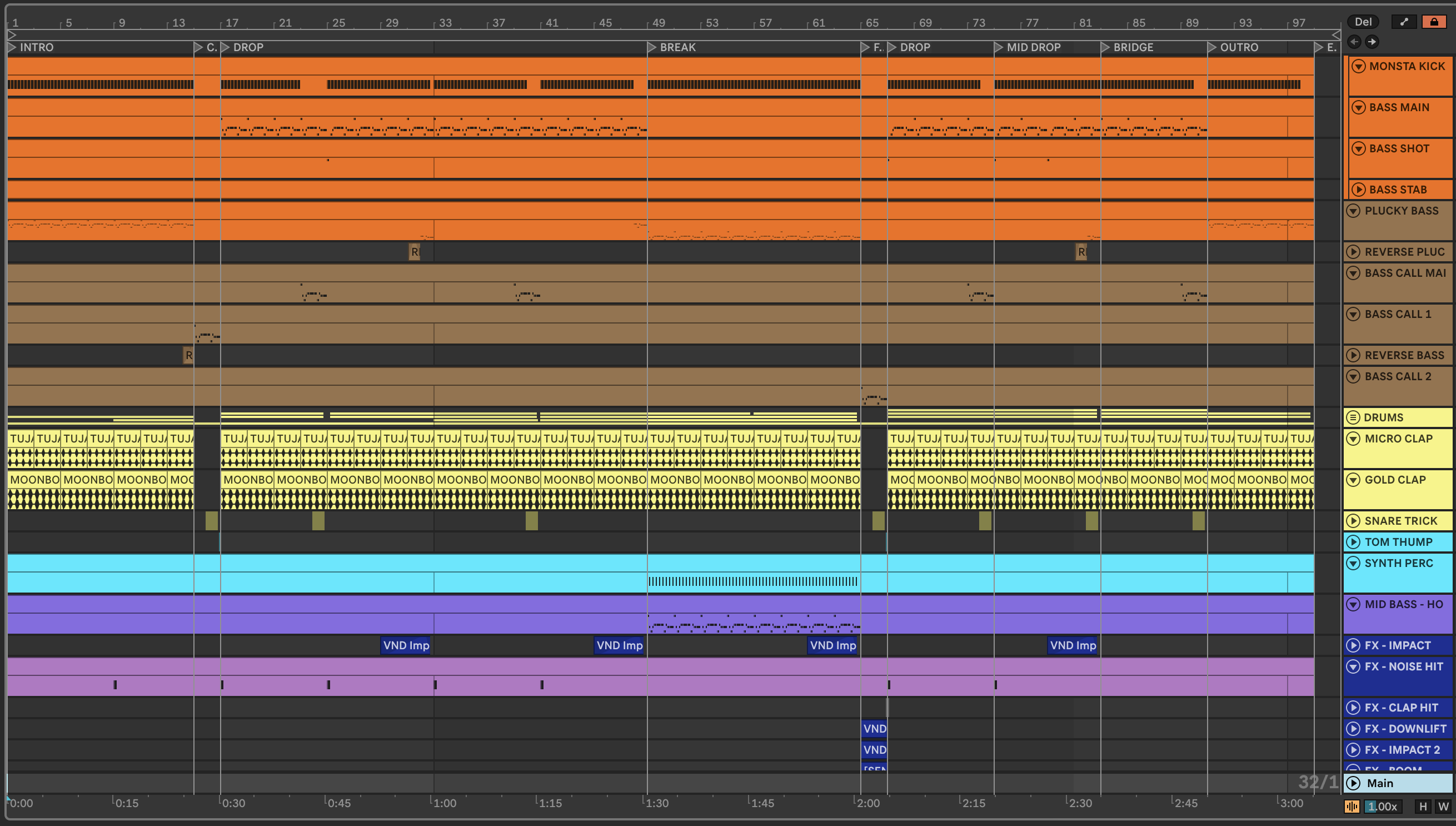
Task: Unfold the TOM THUMP track arrow
Action: [1353, 542]
